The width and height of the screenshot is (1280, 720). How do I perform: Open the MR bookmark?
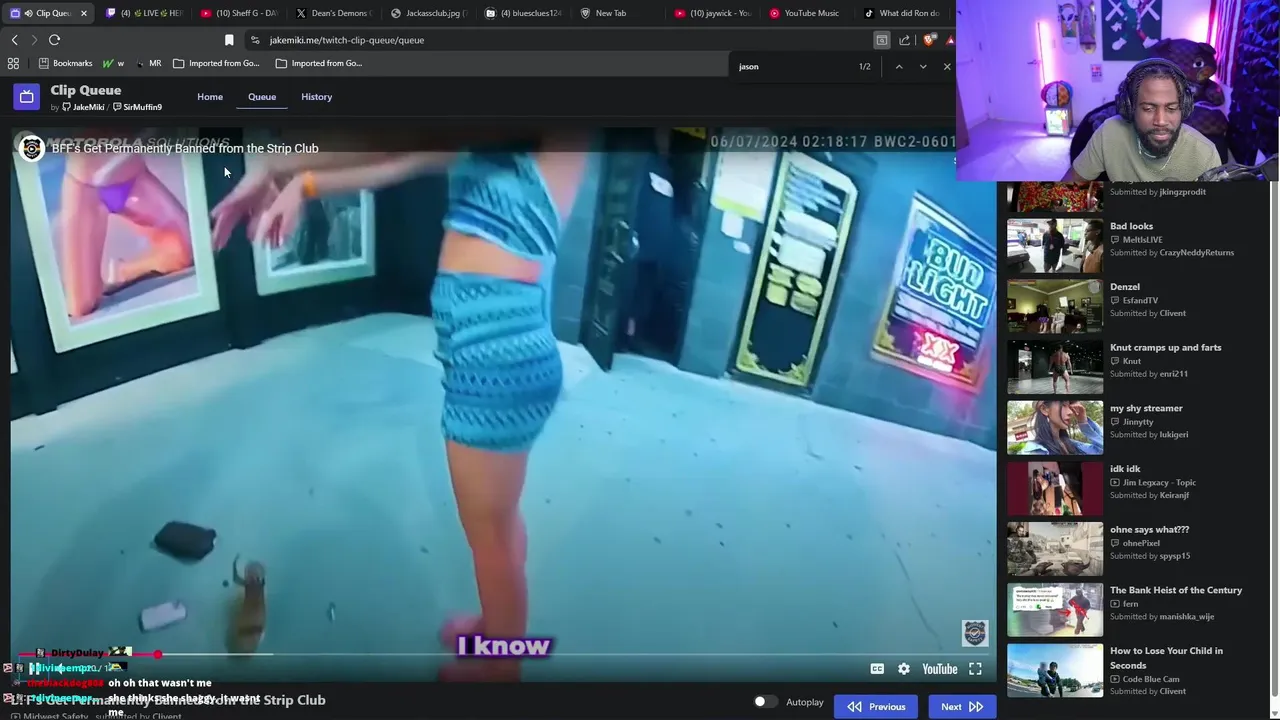149,63
